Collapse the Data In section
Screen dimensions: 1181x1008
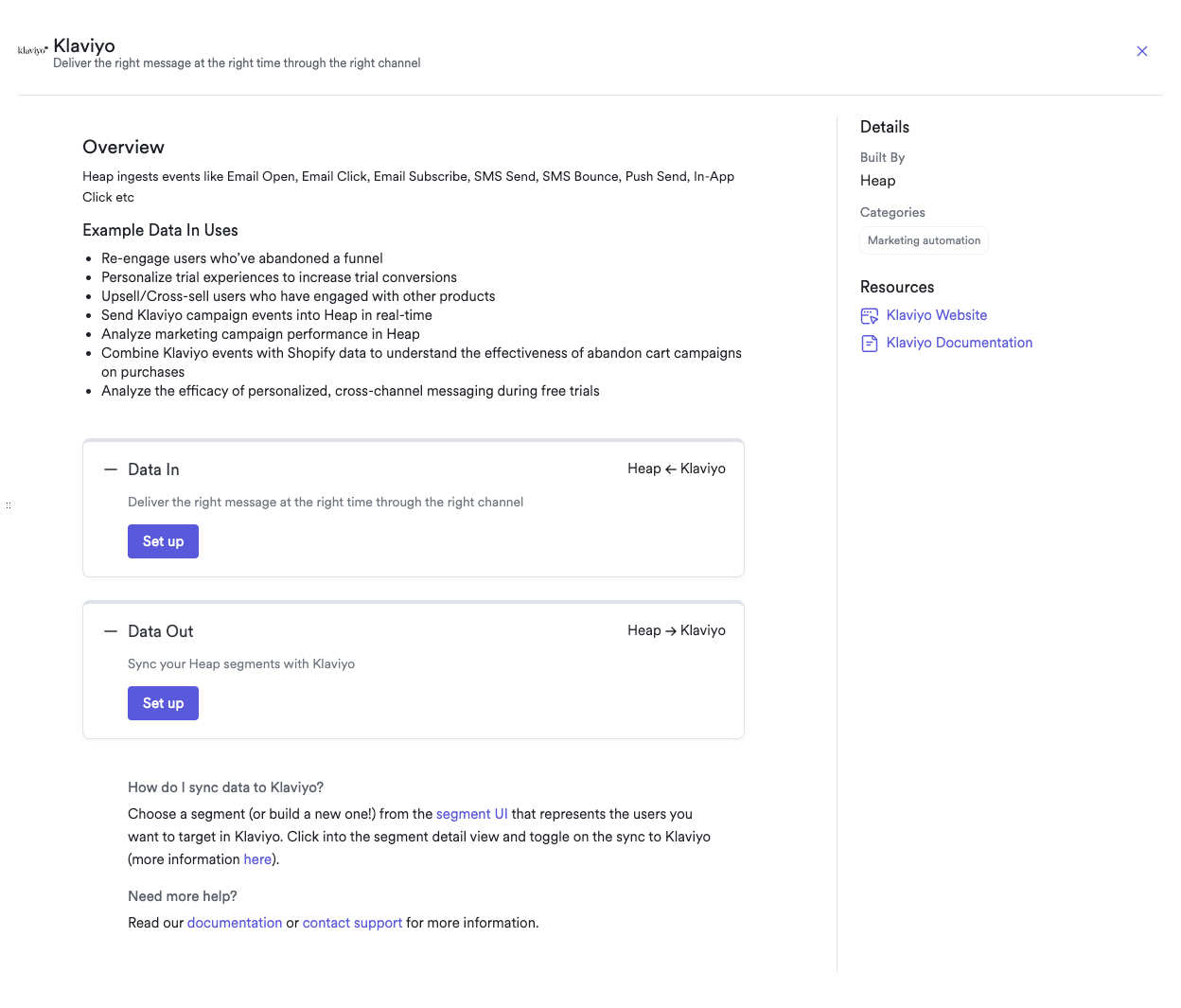pos(111,469)
